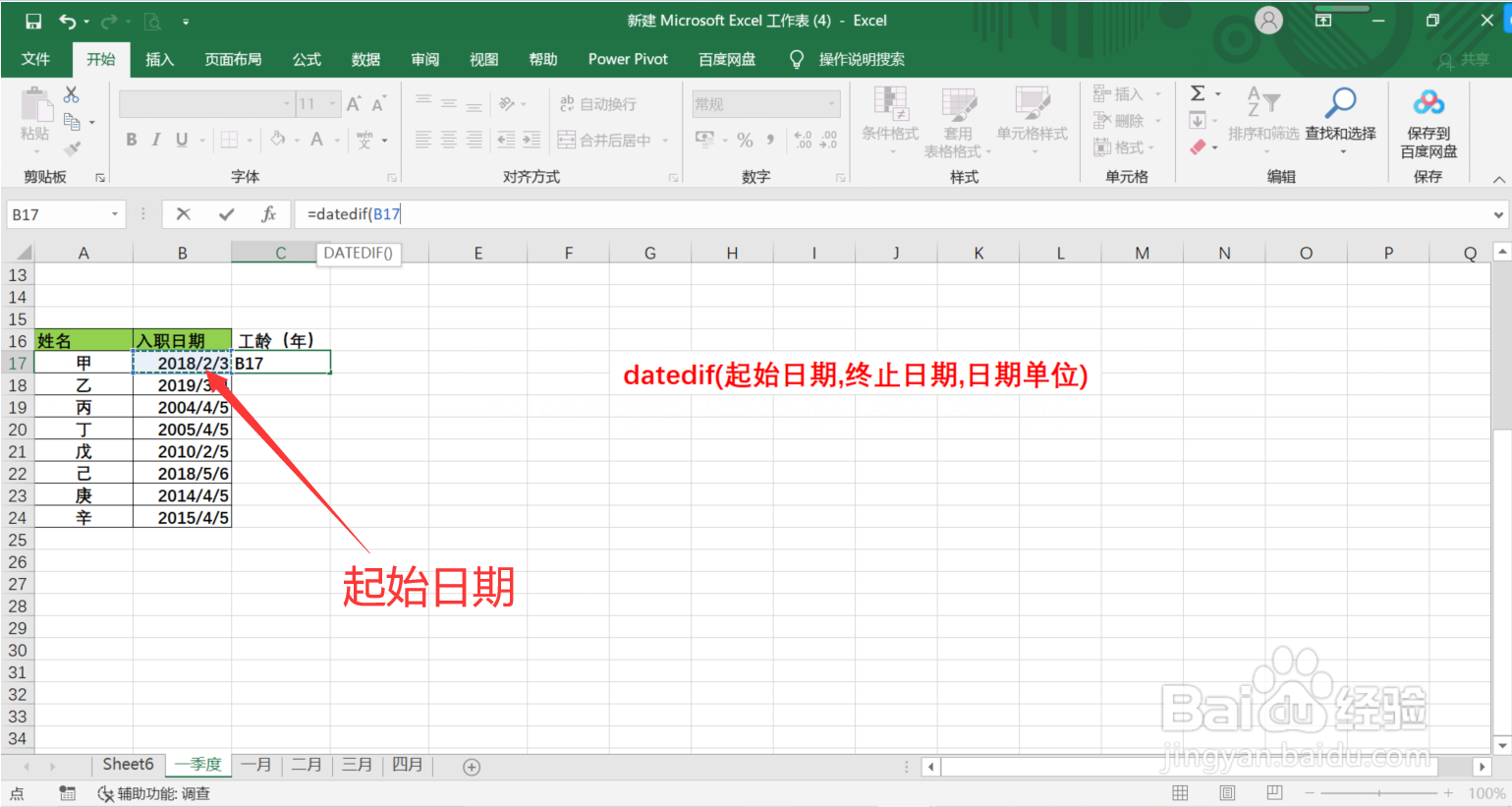Screen dimensions: 1512x807
Task: Click the user account avatar icon
Action: [x=1269, y=21]
